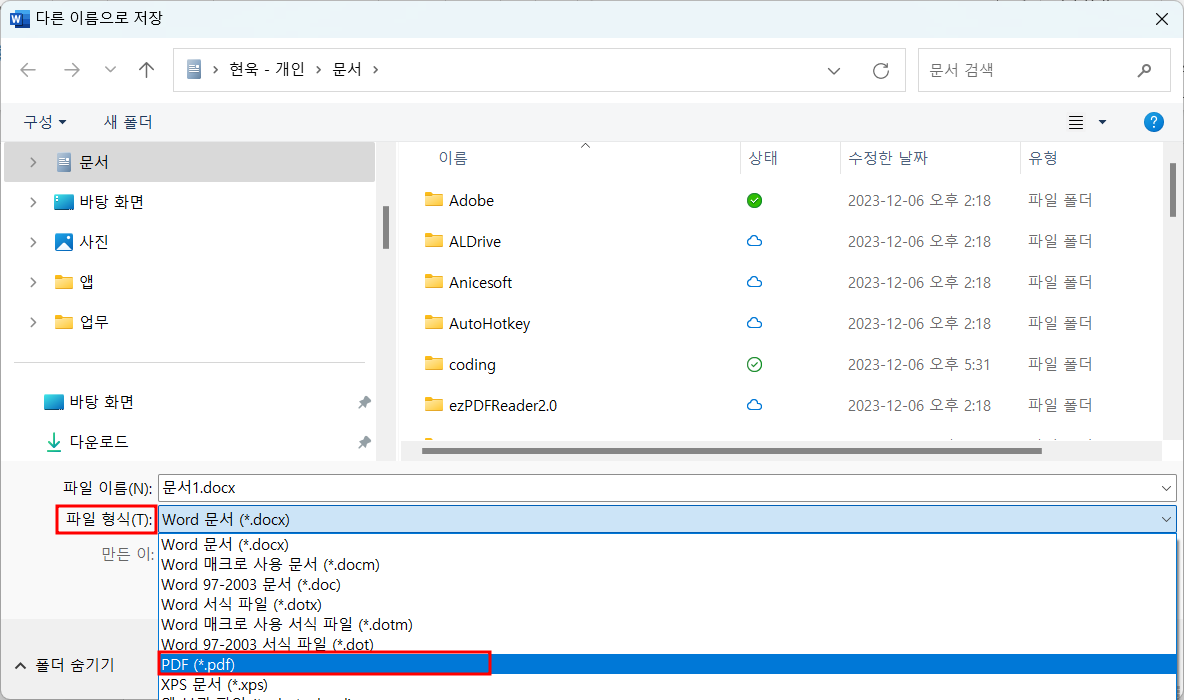This screenshot has height=700, width=1184.
Task: Click the search magnifier in 문서 검색 box
Action: click(x=1144, y=69)
